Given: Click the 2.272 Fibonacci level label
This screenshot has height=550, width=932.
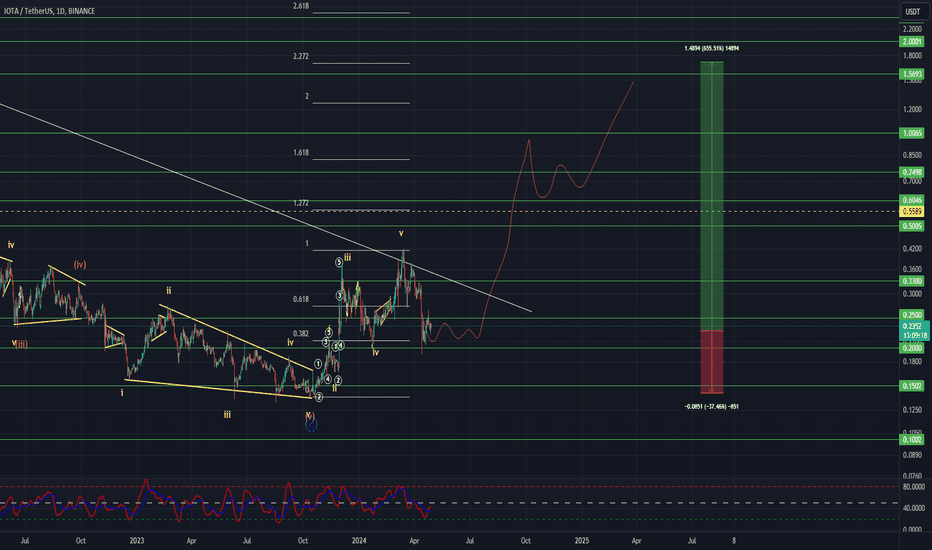Looking at the screenshot, I should coord(301,56).
